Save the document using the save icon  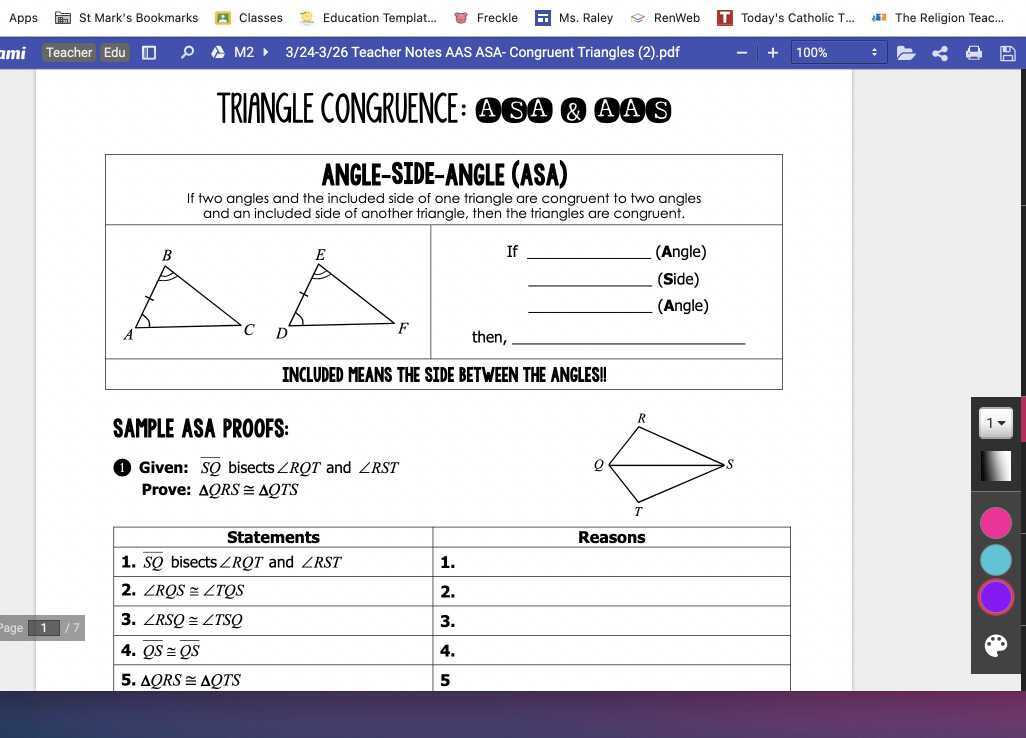[1008, 52]
